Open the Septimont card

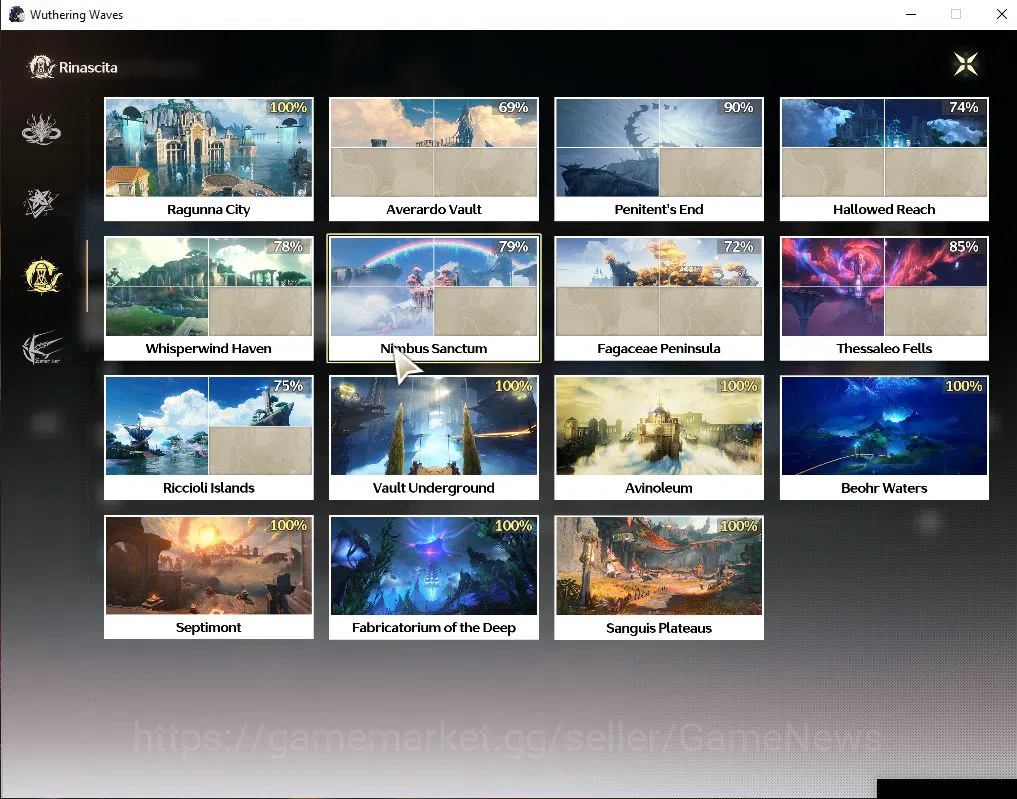[209, 577]
